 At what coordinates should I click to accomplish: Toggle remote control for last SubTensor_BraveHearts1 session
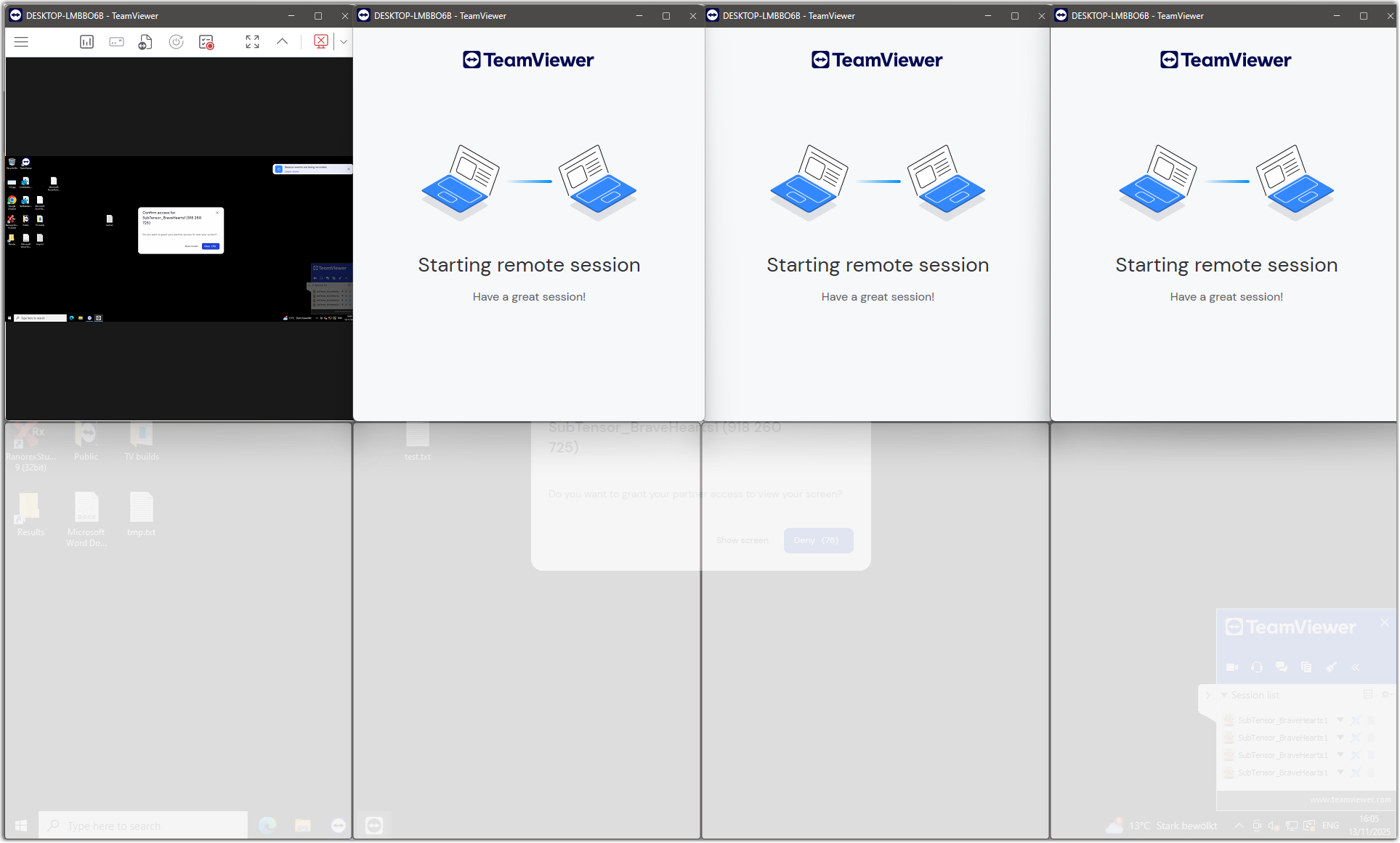pyautogui.click(x=1356, y=773)
